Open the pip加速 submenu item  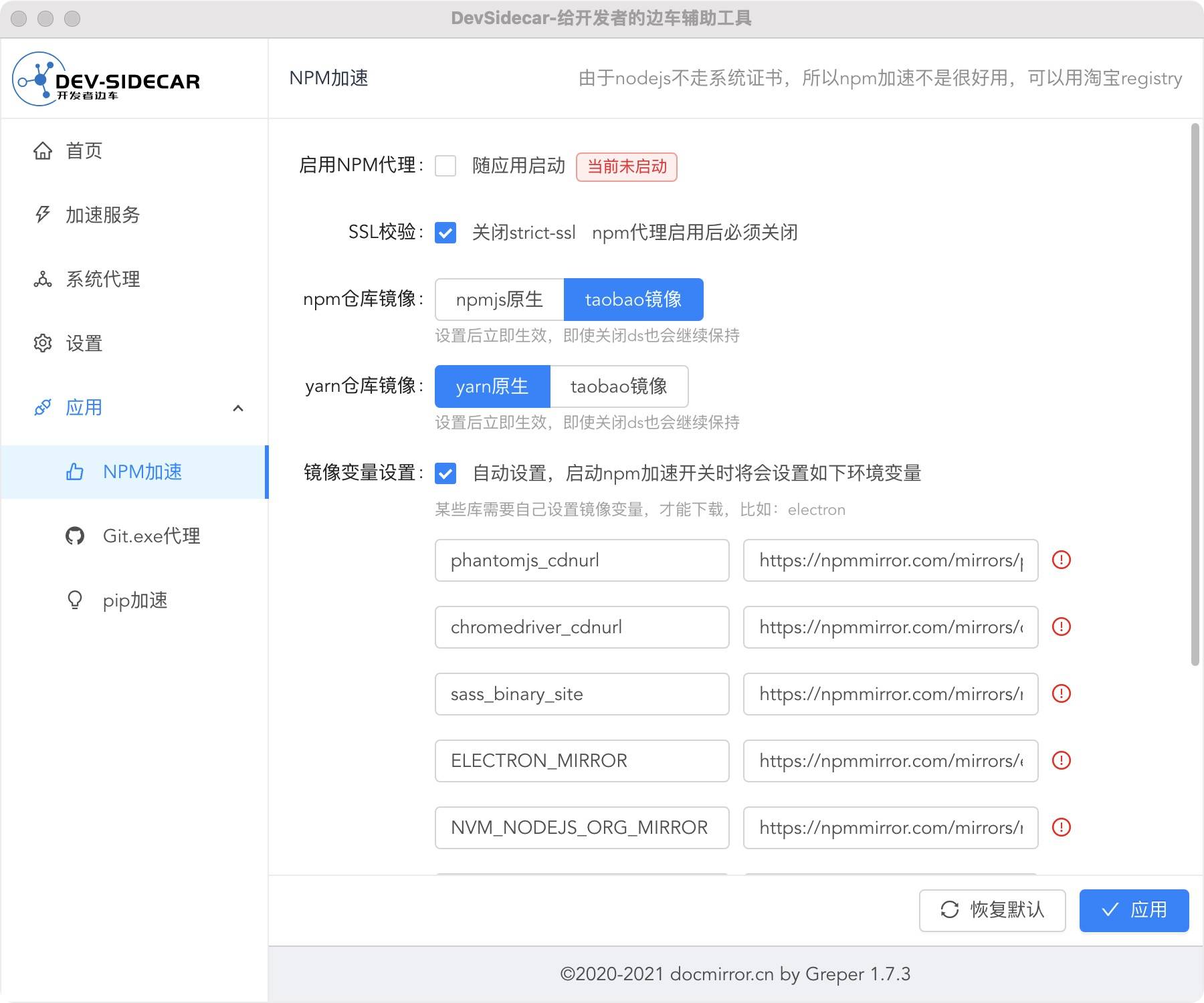click(x=134, y=600)
